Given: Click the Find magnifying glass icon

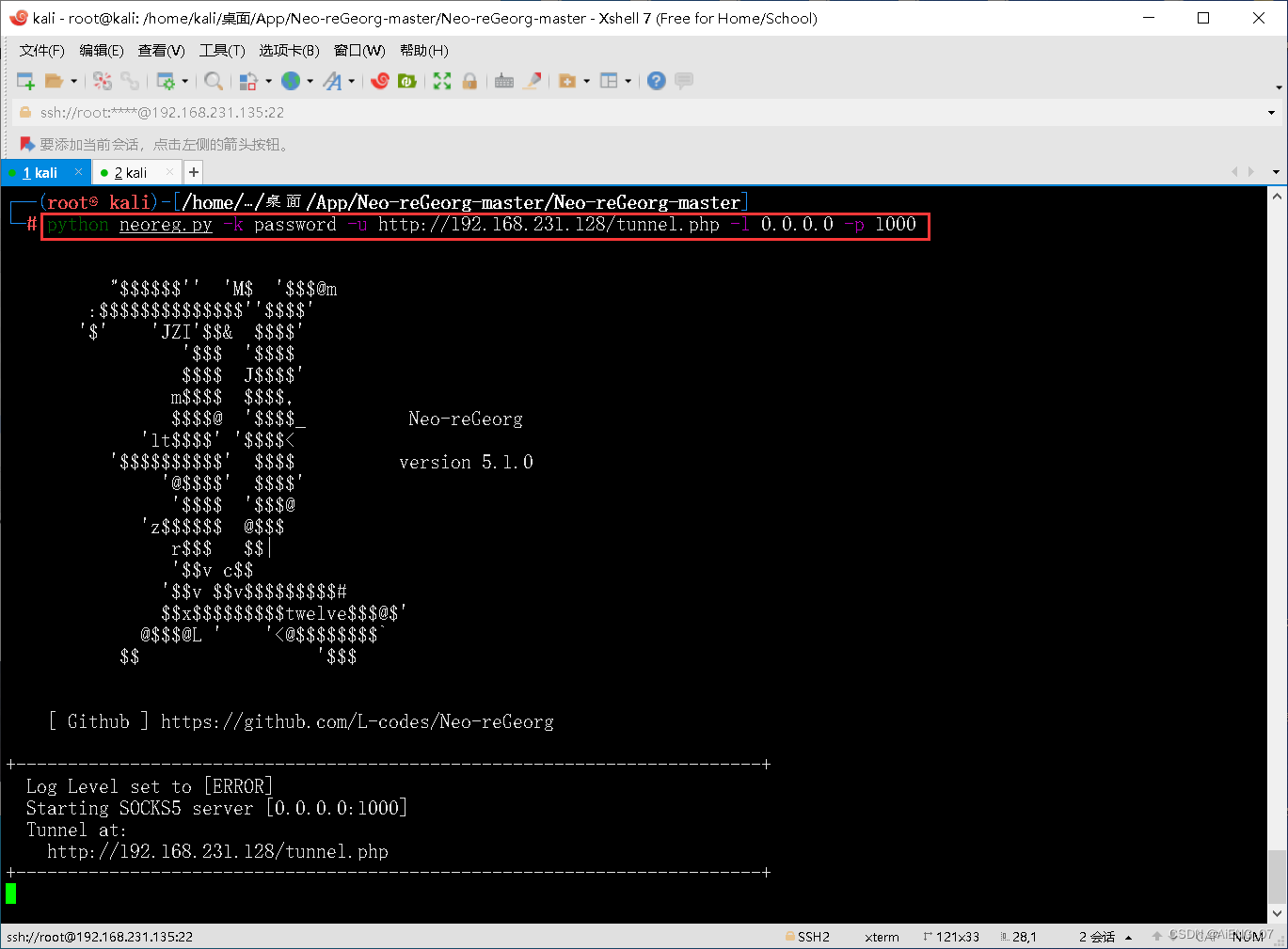Looking at the screenshot, I should [214, 81].
